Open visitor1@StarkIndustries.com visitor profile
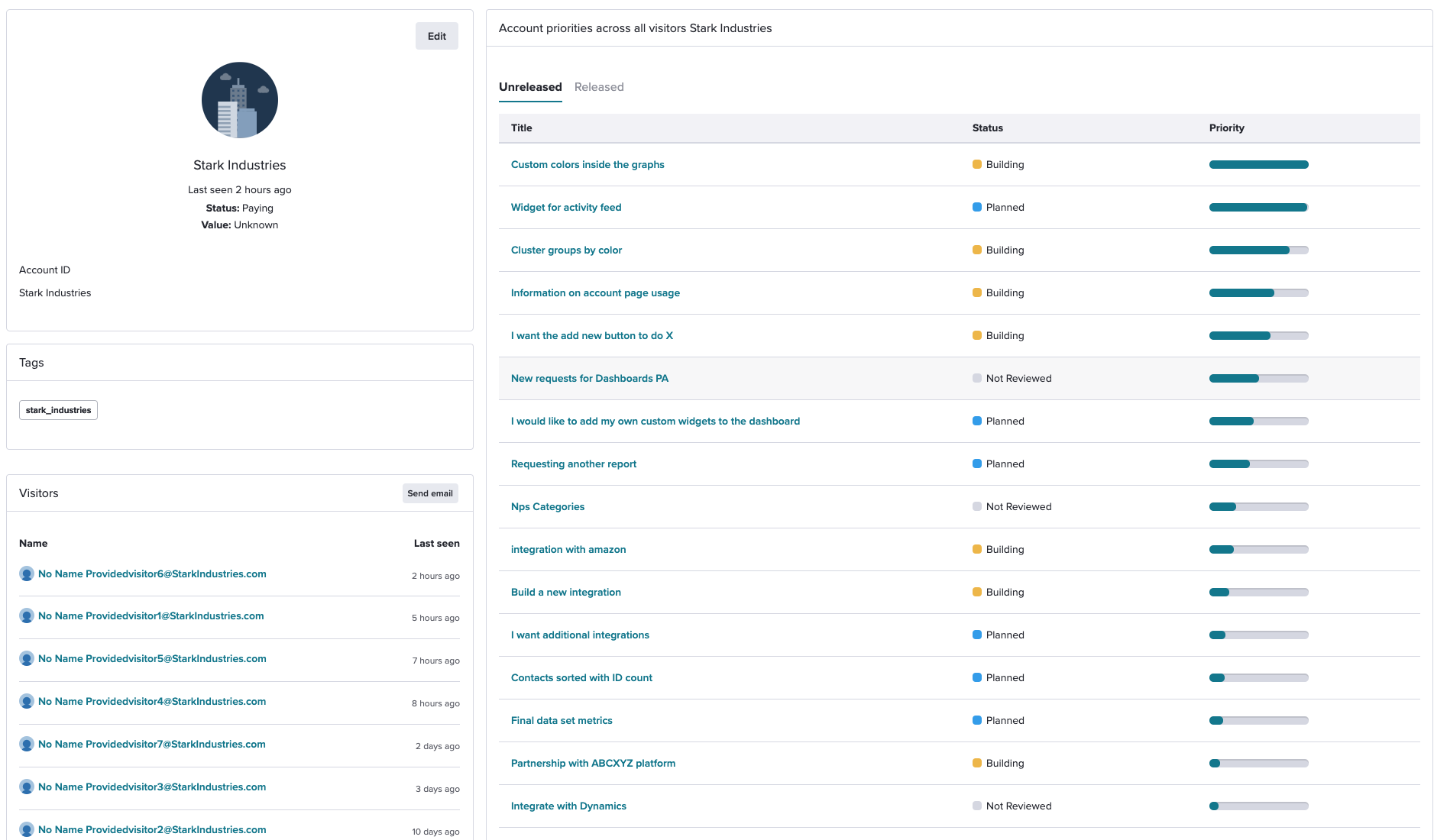This screenshot has height=840, width=1434. click(151, 615)
